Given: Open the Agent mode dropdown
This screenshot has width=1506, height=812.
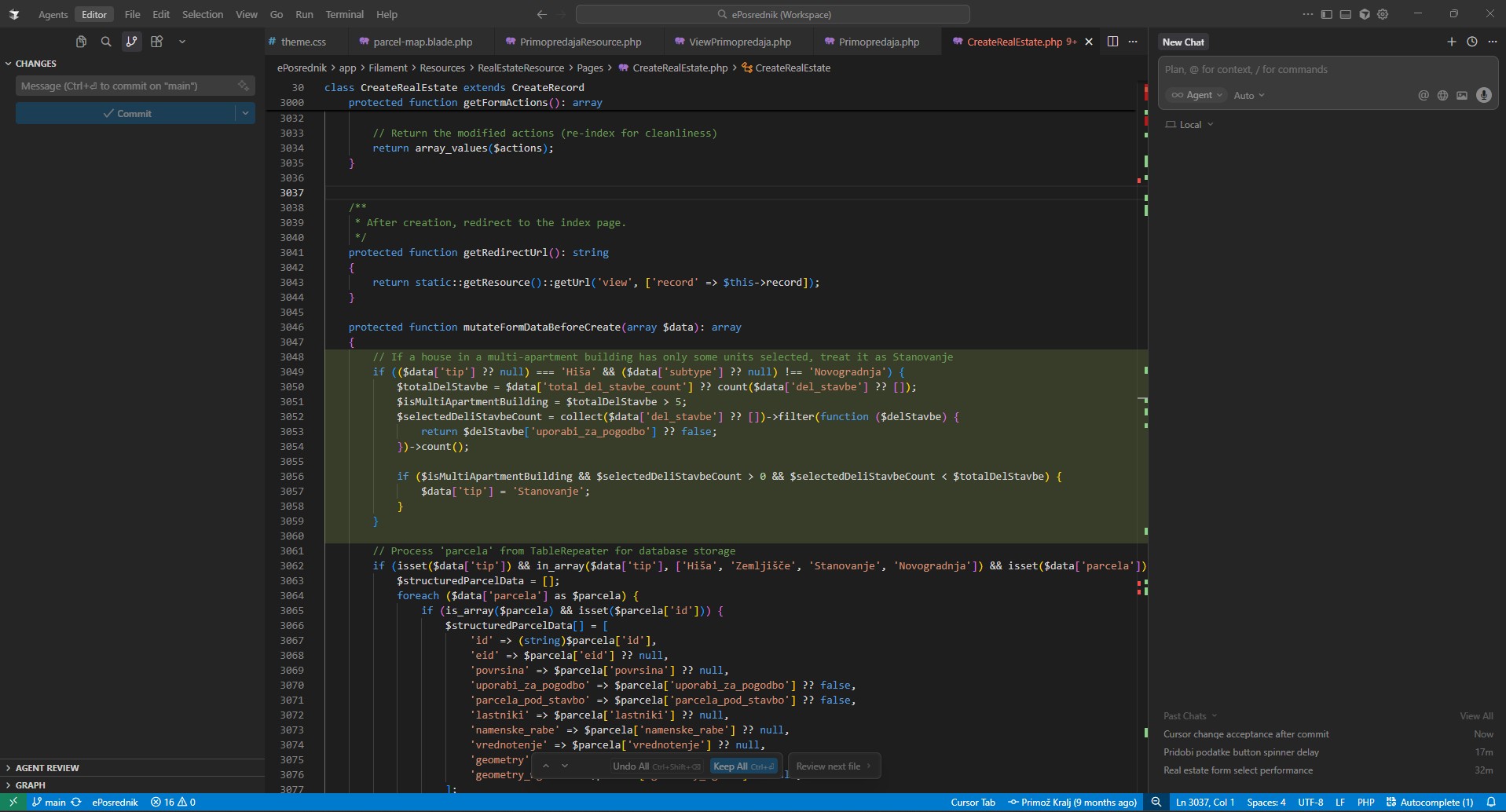Looking at the screenshot, I should click(1197, 95).
